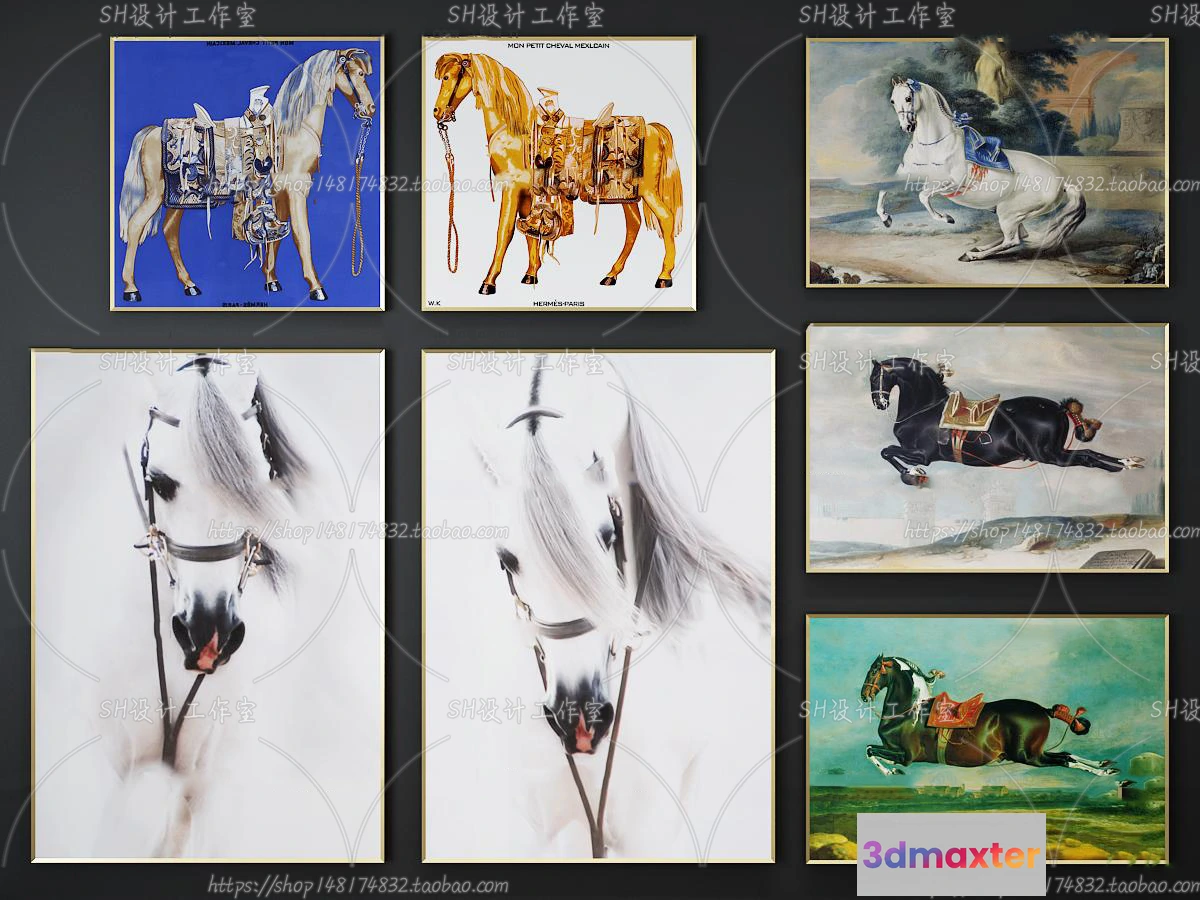Viewport: 1200px width, 900px height.
Task: Click the 3dmaxter logo
Action: [950, 855]
